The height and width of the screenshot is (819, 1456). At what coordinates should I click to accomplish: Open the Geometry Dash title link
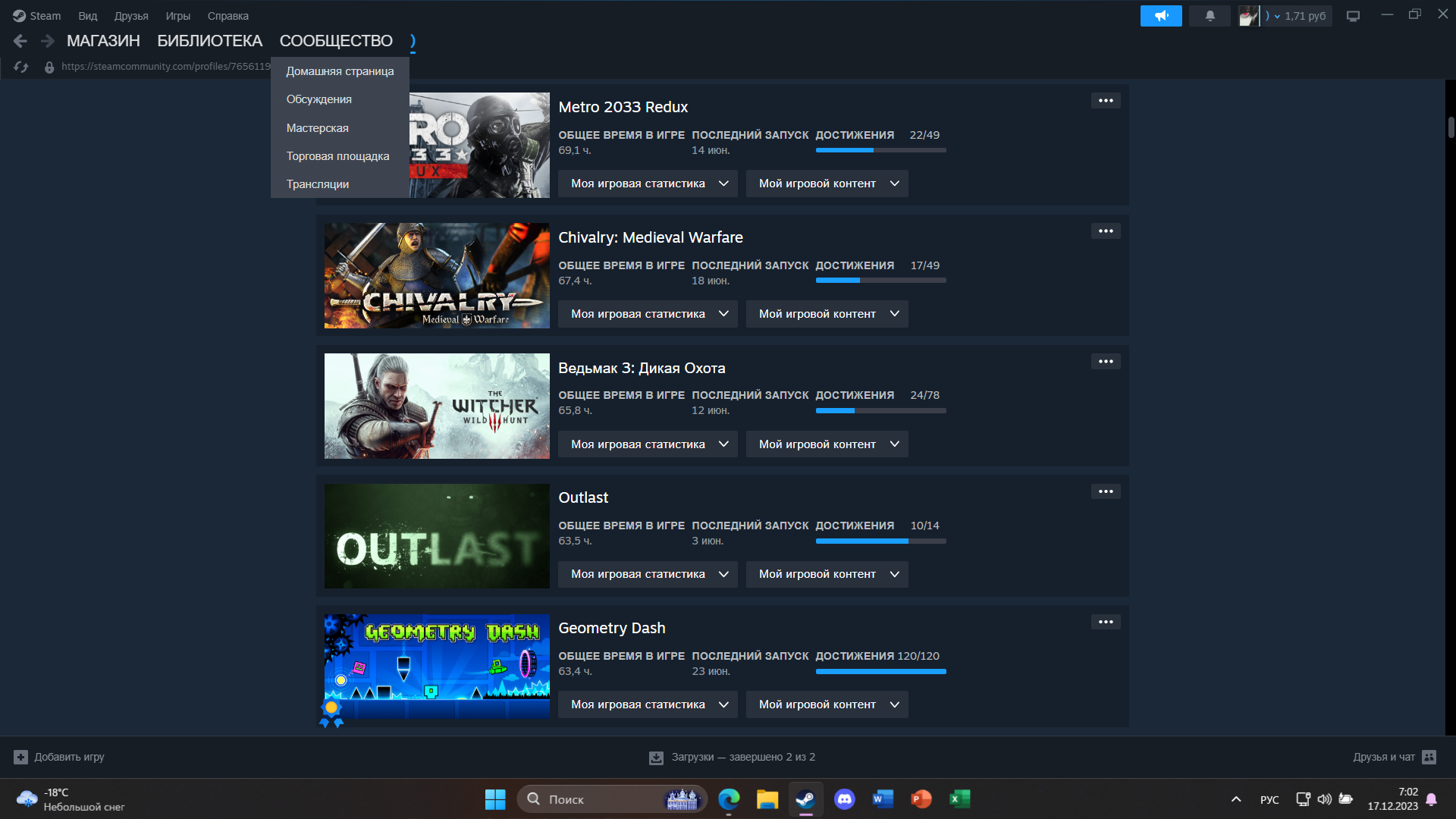tap(612, 628)
